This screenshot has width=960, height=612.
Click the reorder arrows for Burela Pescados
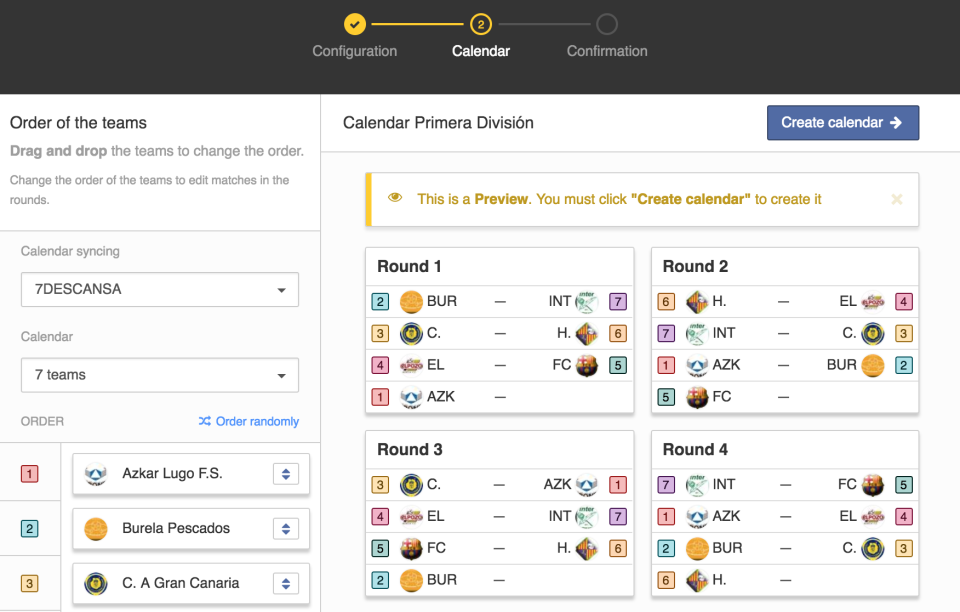[x=286, y=528]
